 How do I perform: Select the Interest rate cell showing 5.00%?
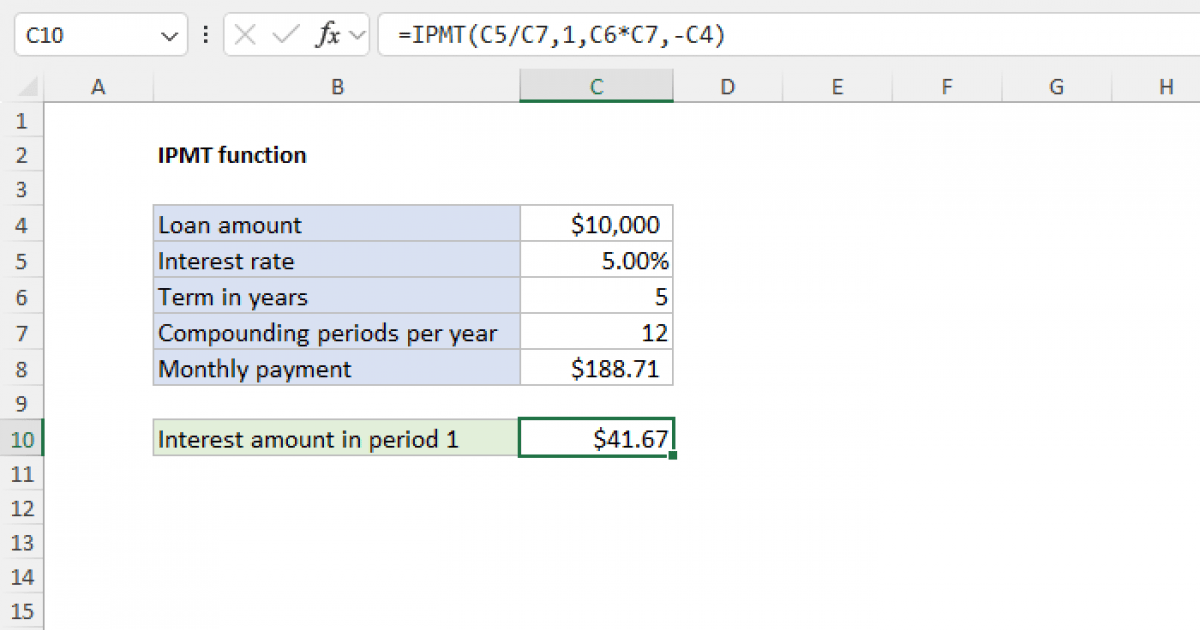coord(596,260)
